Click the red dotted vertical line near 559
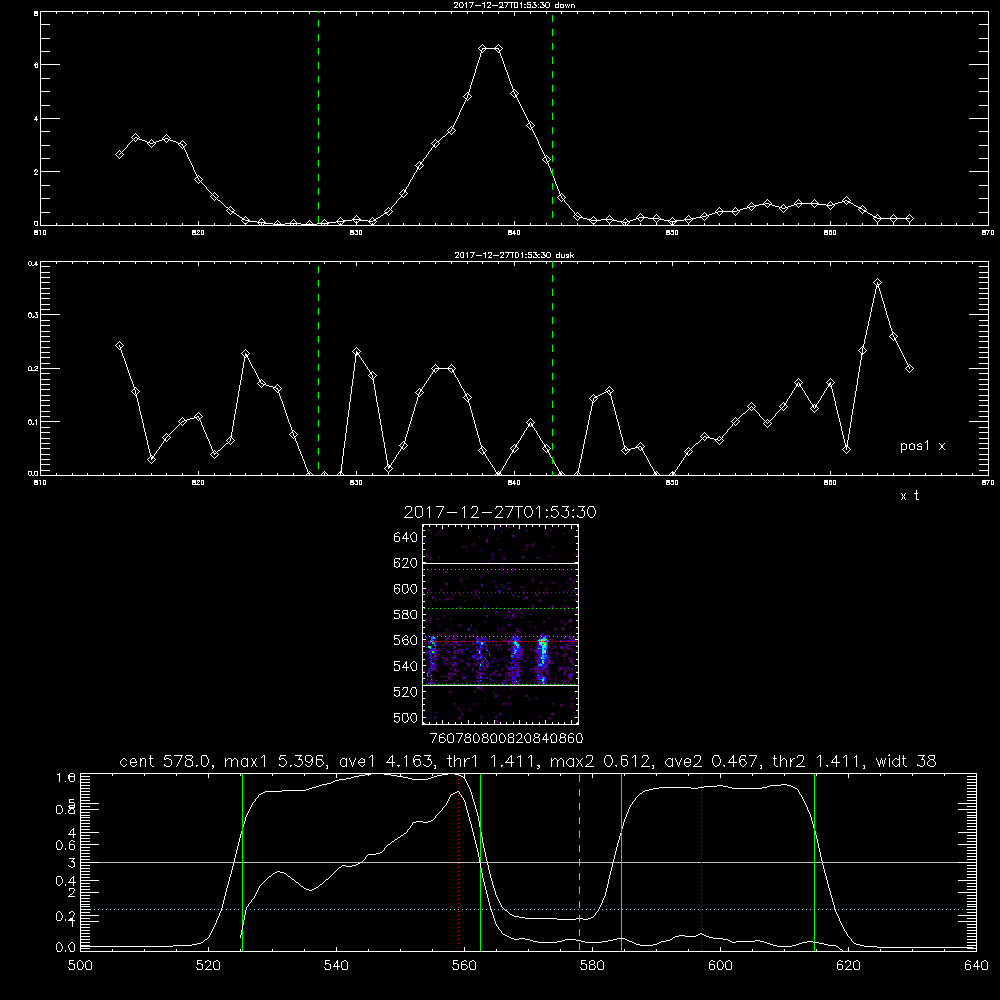 coord(459,861)
